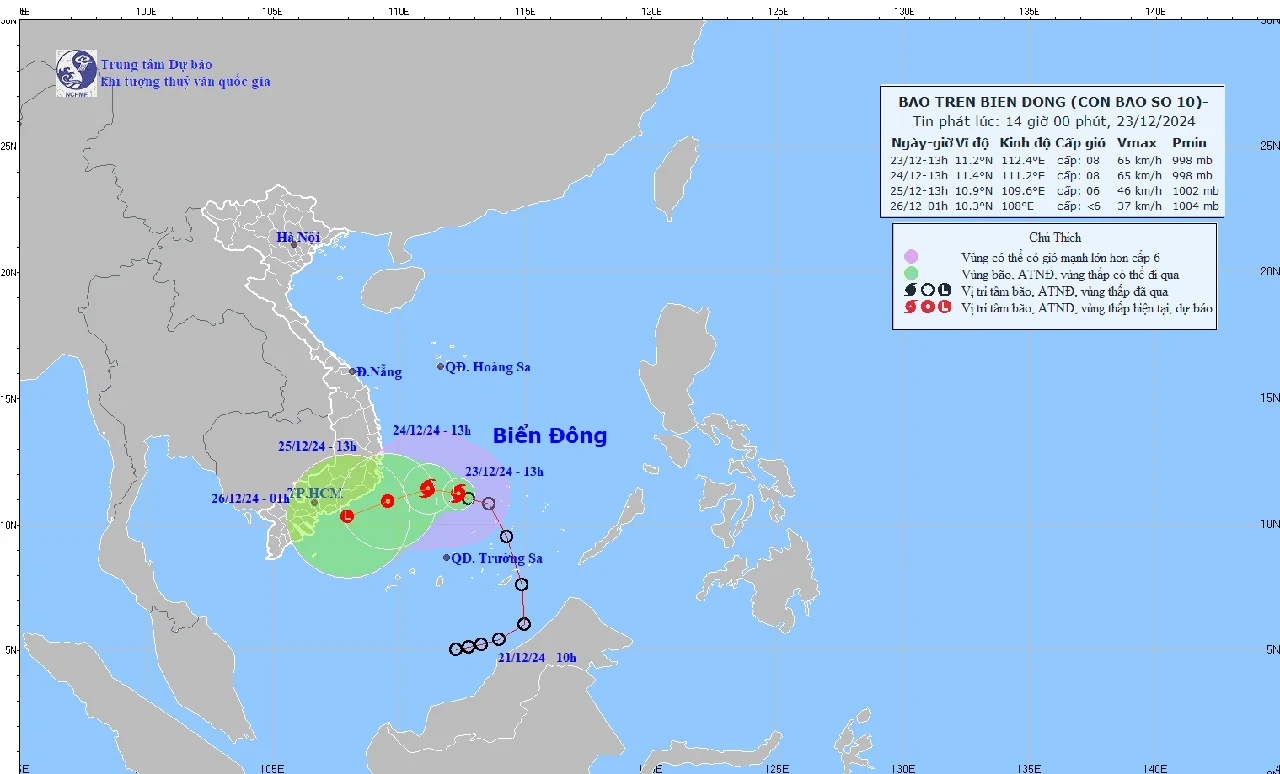The width and height of the screenshot is (1280, 774).
Task: Click the red typhoon icon in the legend's forecast row
Action: click(x=909, y=308)
